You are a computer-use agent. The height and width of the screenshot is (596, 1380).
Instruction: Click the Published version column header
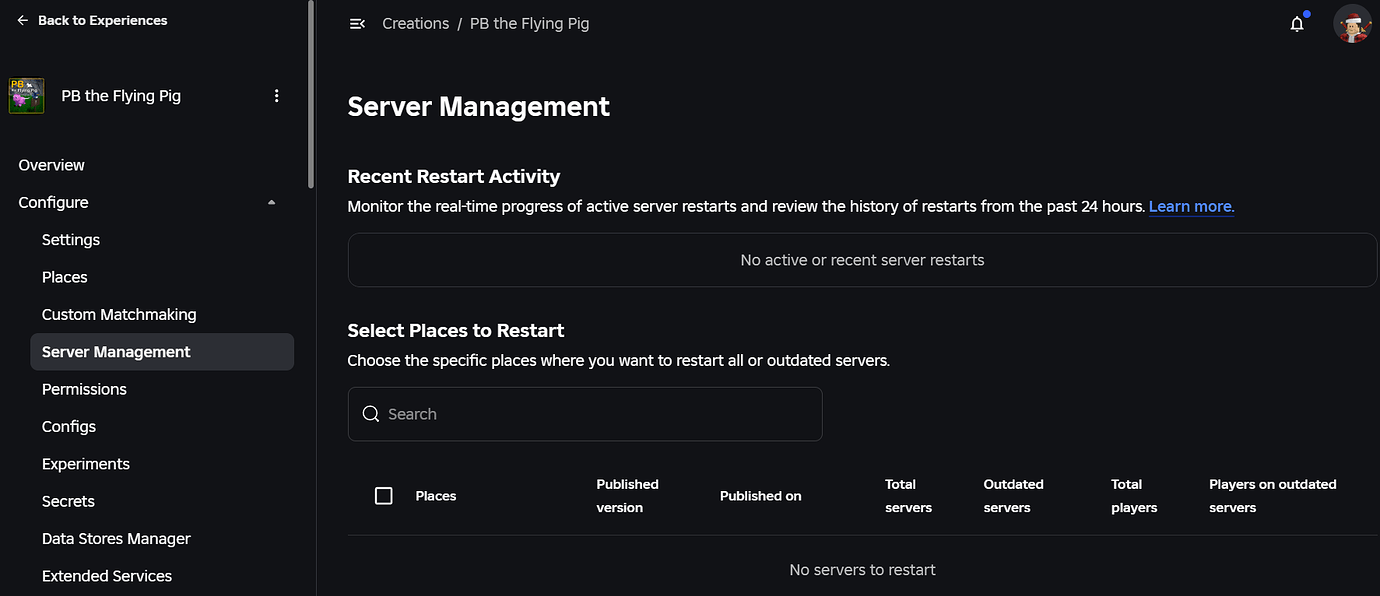628,496
